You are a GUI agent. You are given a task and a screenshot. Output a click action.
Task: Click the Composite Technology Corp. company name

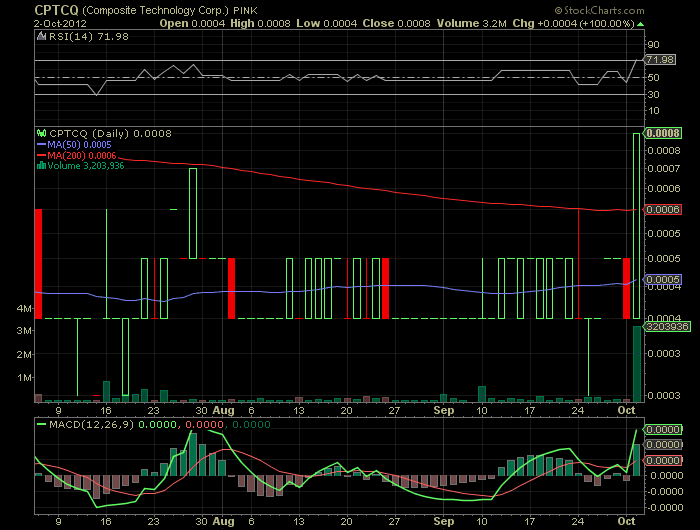155,10
